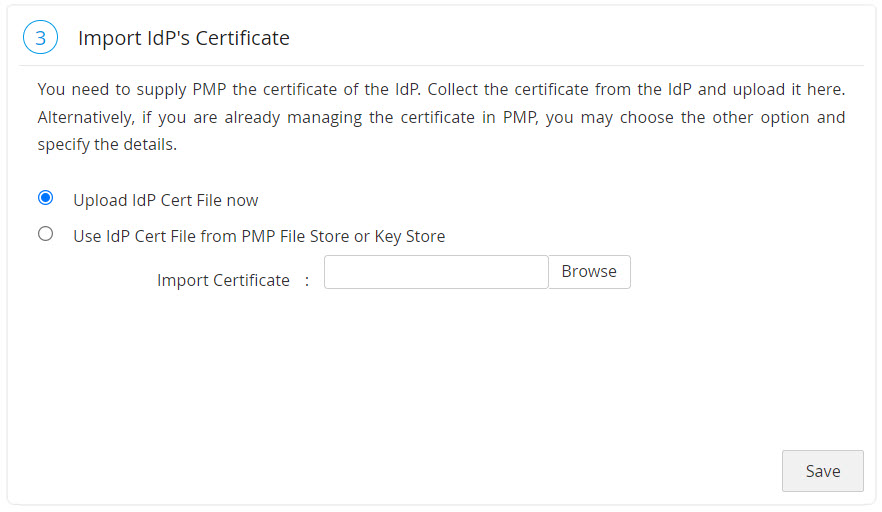Save the IdP certificate settings
This screenshot has width=882, height=512.
click(822, 471)
